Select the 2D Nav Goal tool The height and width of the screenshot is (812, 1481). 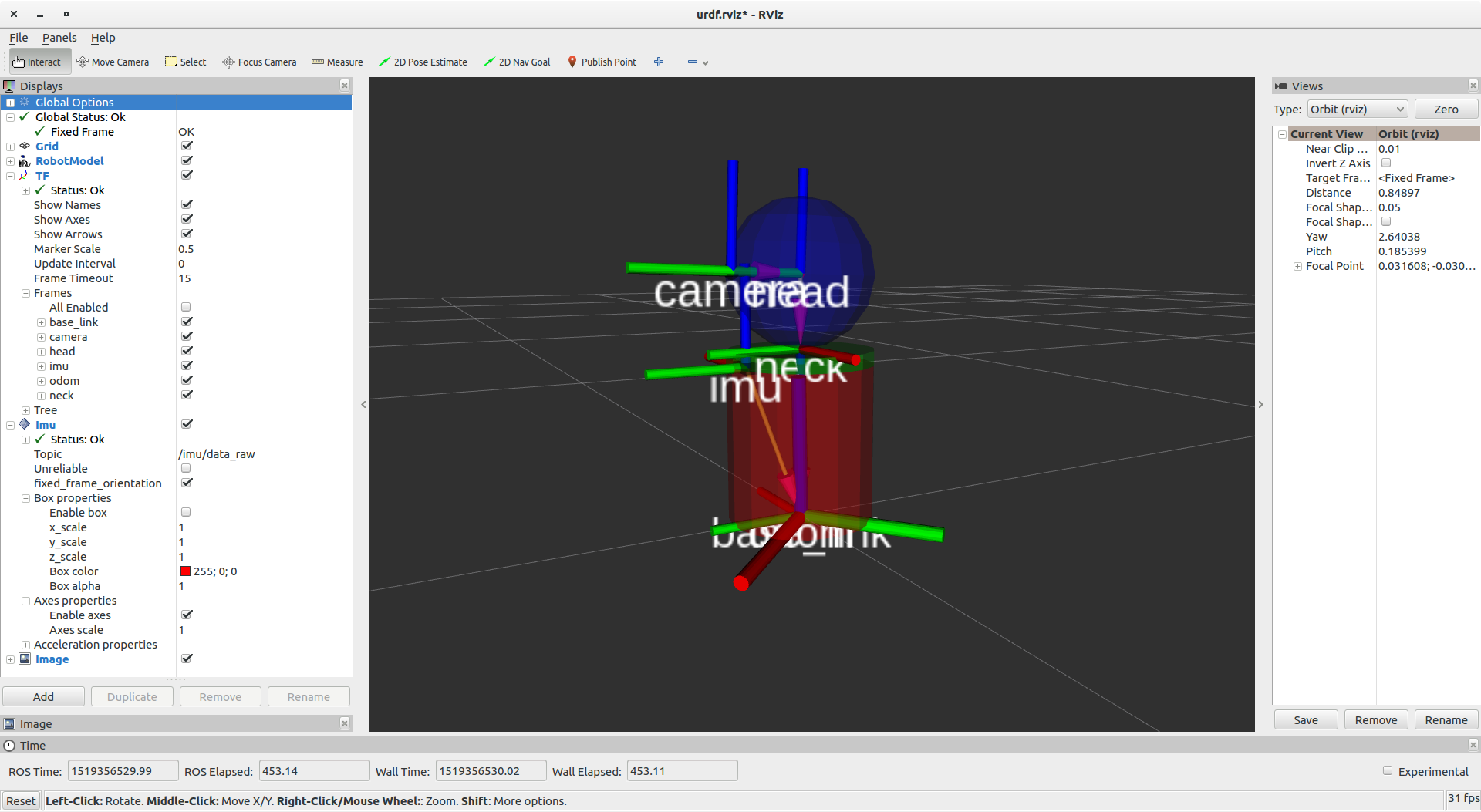(x=517, y=62)
